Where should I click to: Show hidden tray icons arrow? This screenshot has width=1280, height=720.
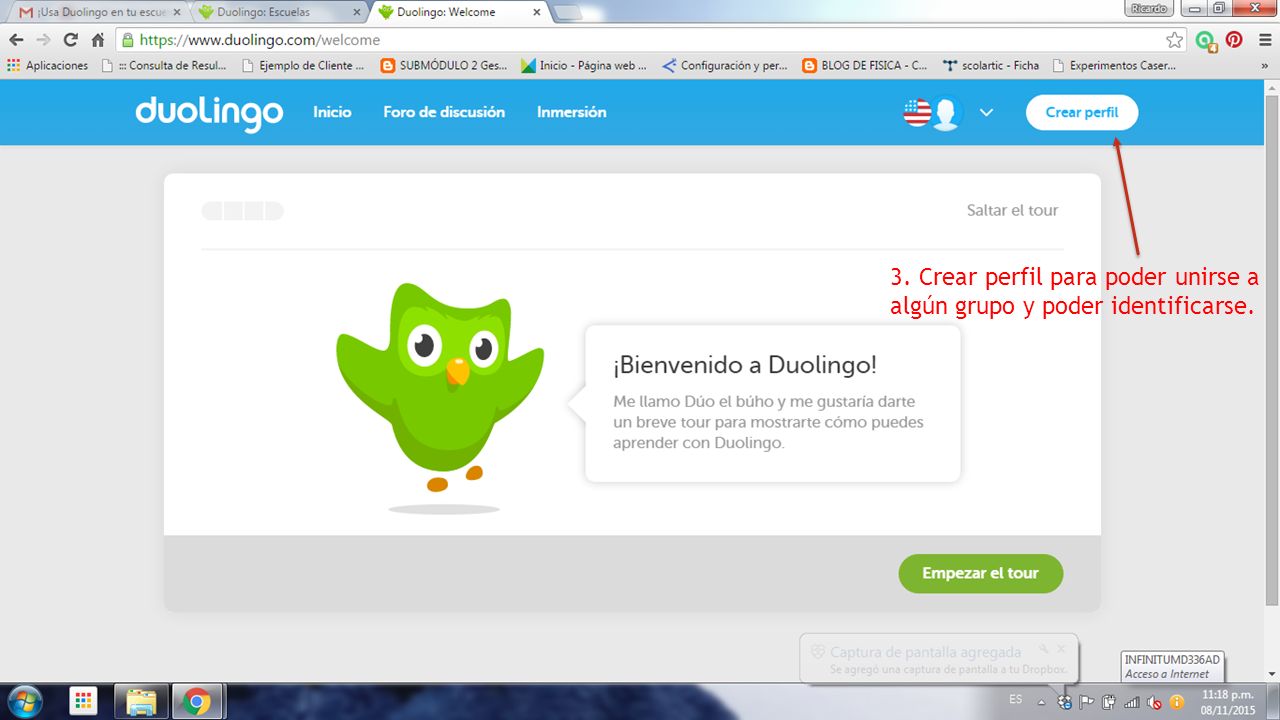click(x=1043, y=702)
